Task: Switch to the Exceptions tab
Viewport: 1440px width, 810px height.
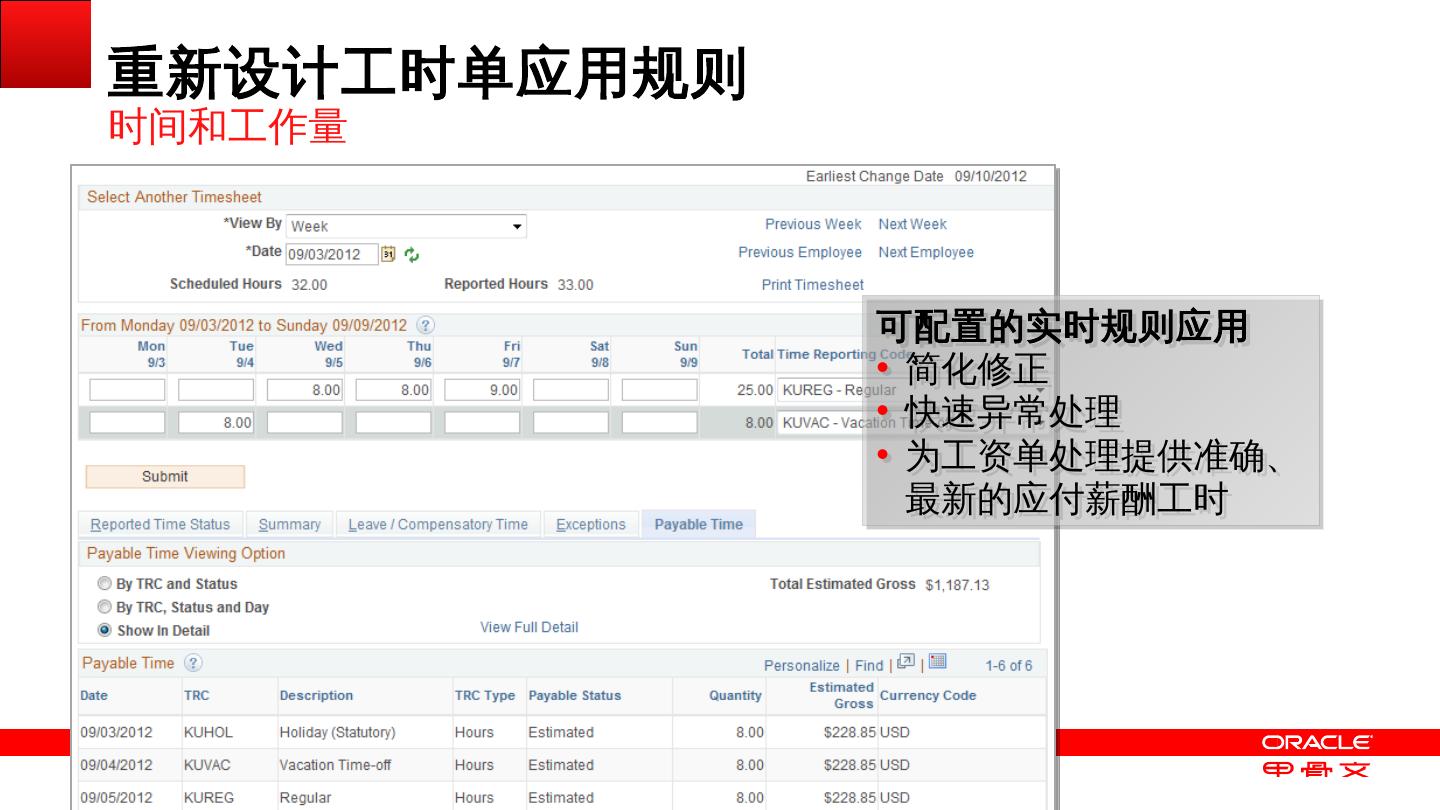Action: [590, 524]
